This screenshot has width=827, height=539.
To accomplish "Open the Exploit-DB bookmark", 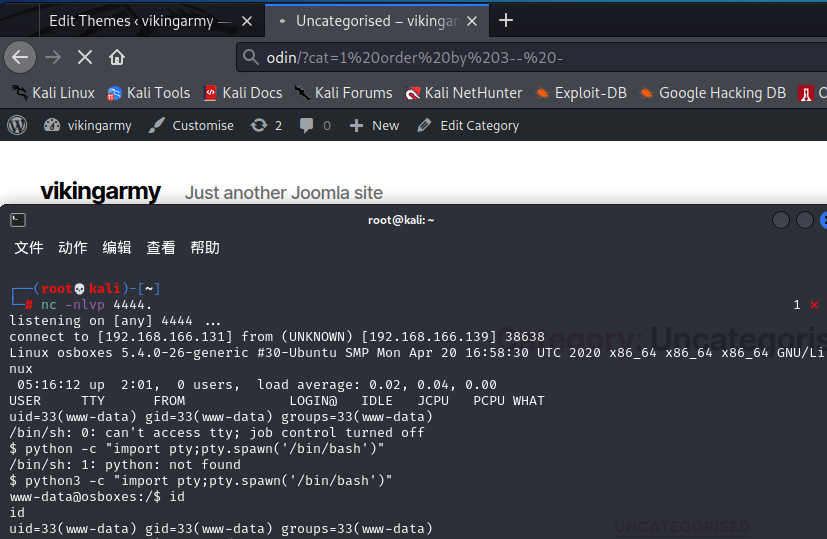I will (x=581, y=93).
